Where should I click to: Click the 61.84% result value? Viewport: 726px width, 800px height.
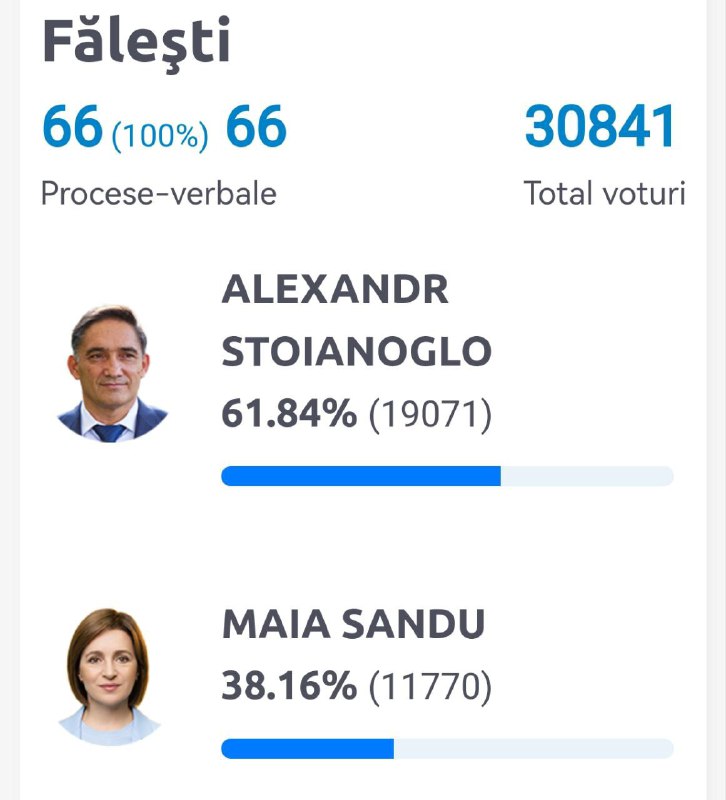click(x=289, y=414)
